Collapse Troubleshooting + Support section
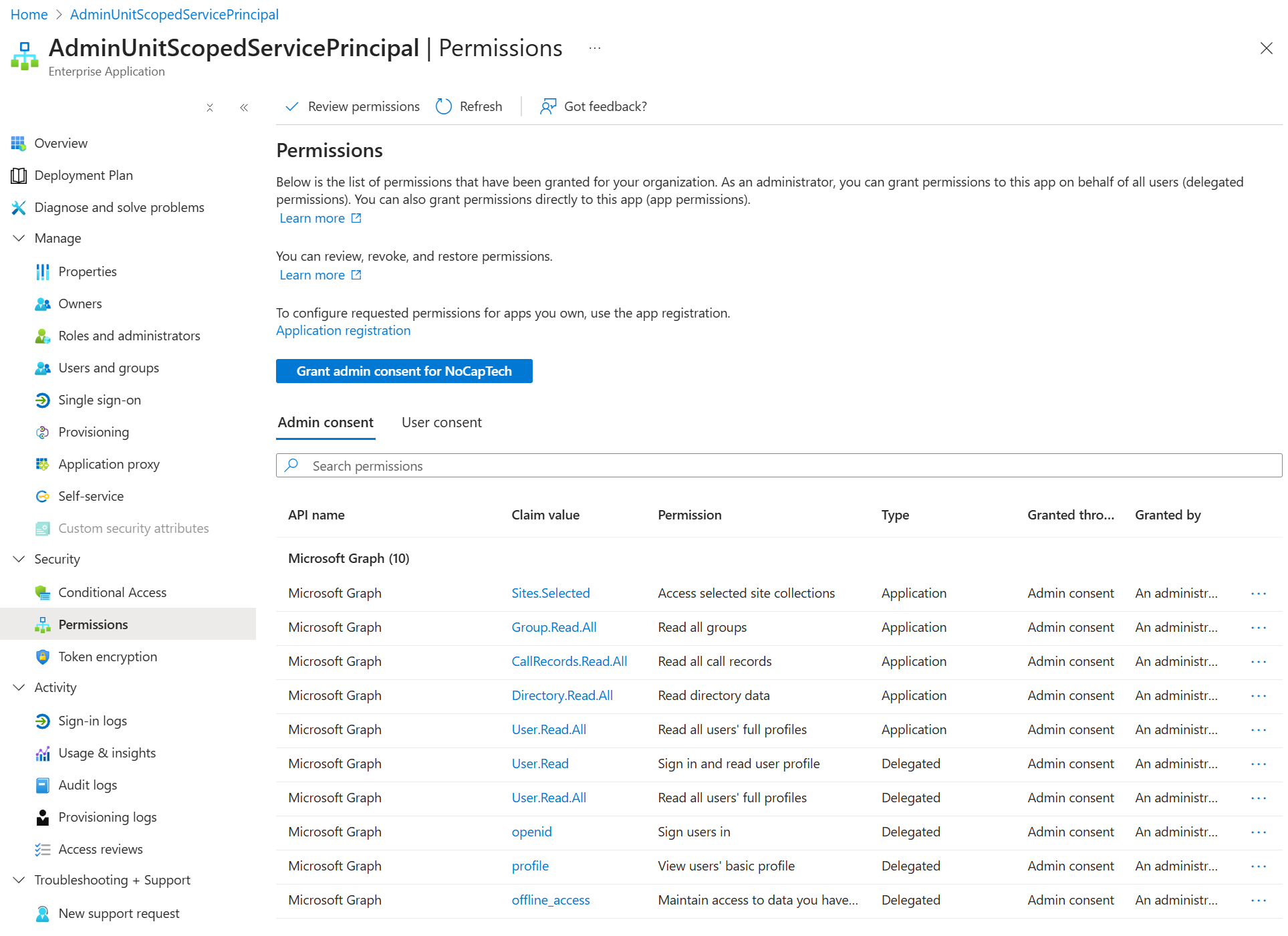The height and width of the screenshot is (936, 1288). coord(19,880)
